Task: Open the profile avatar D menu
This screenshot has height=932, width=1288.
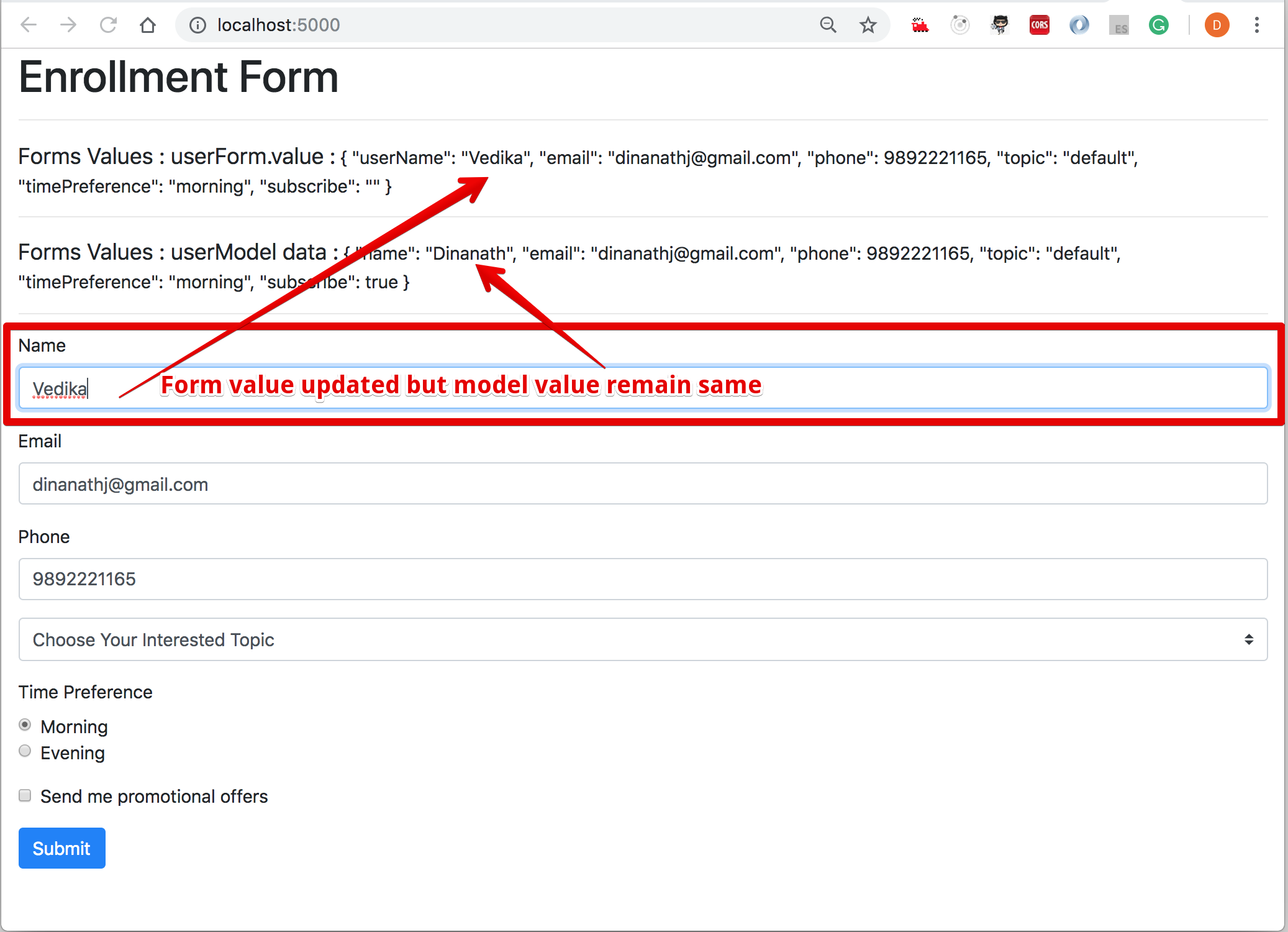Action: pyautogui.click(x=1217, y=25)
